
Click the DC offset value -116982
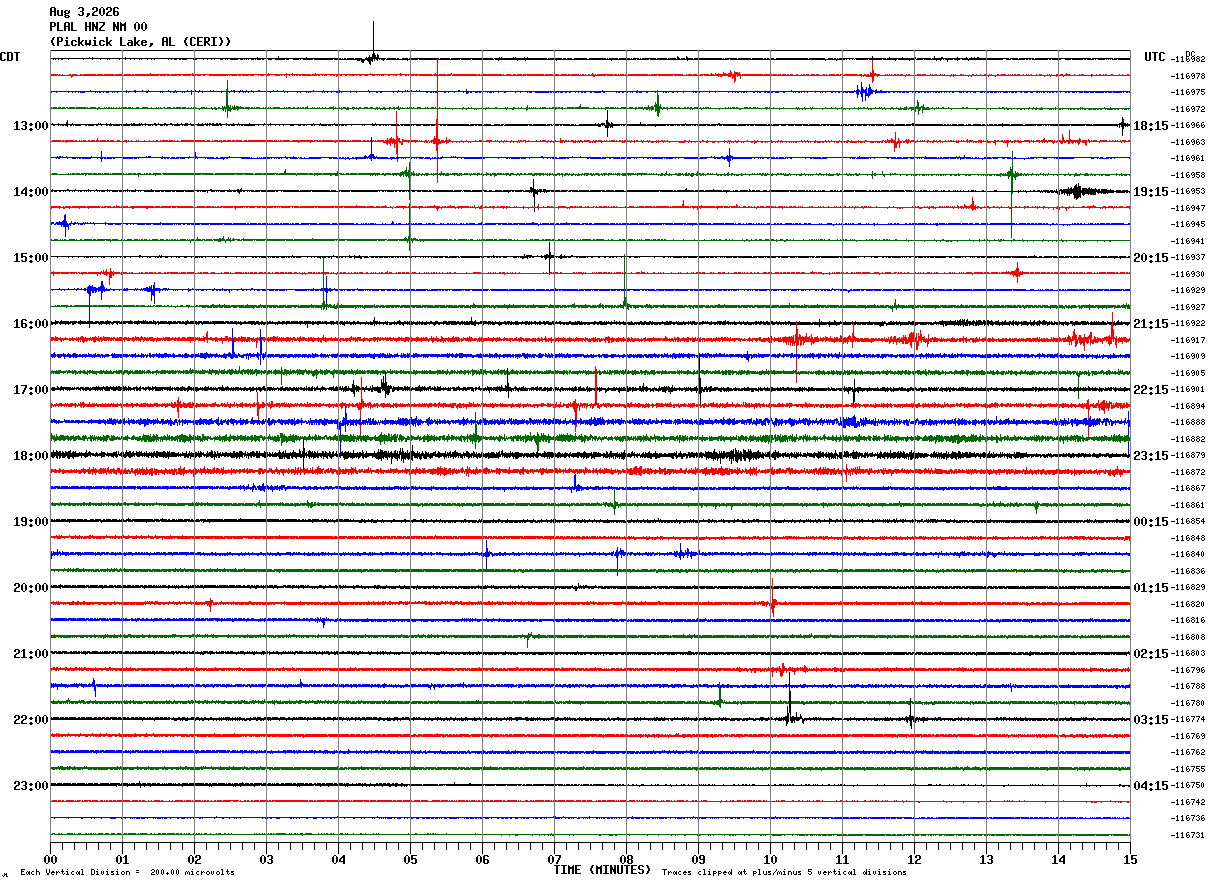[1189, 60]
